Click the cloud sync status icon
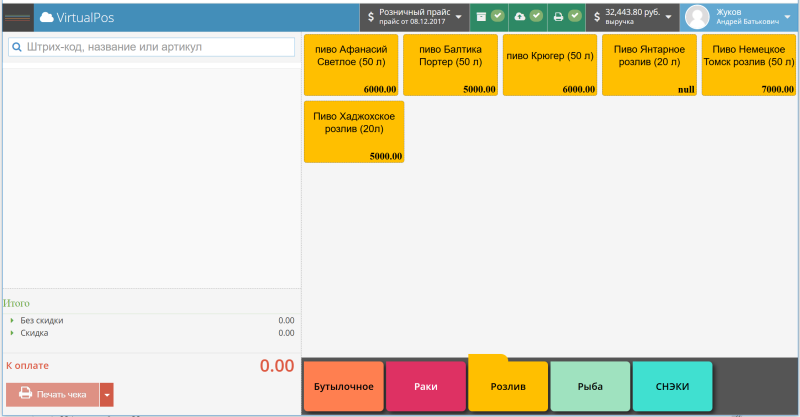Viewport: 800px width, 417px height. click(520, 16)
